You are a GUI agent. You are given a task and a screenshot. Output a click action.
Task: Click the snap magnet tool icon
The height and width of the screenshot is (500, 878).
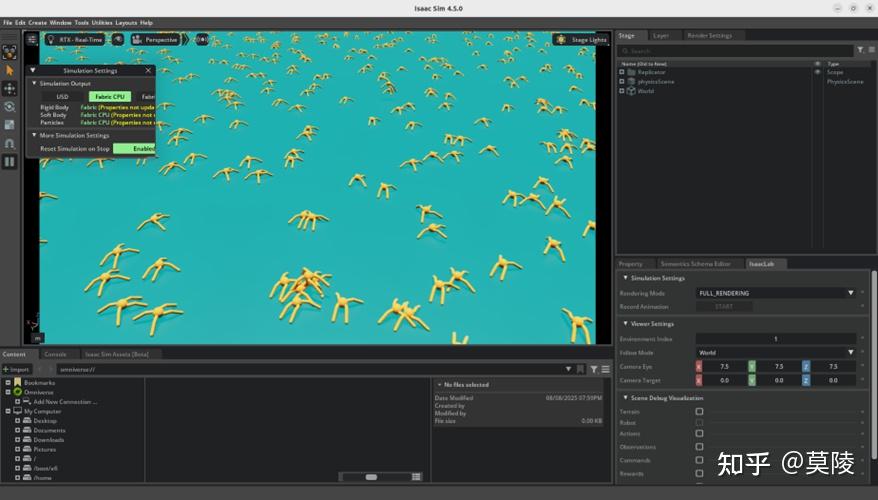pos(10,143)
